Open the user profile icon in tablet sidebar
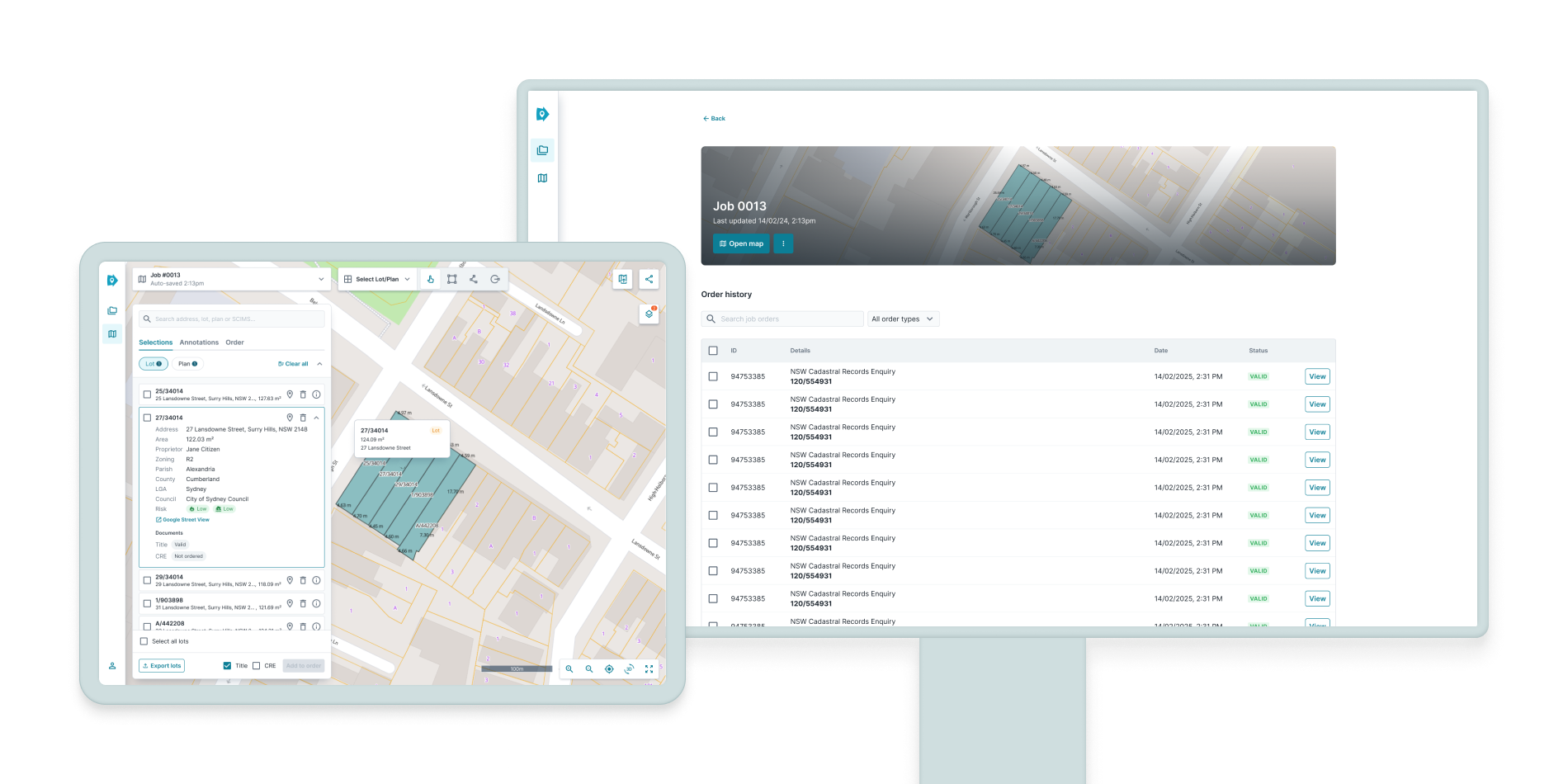1568x784 pixels. 112,666
